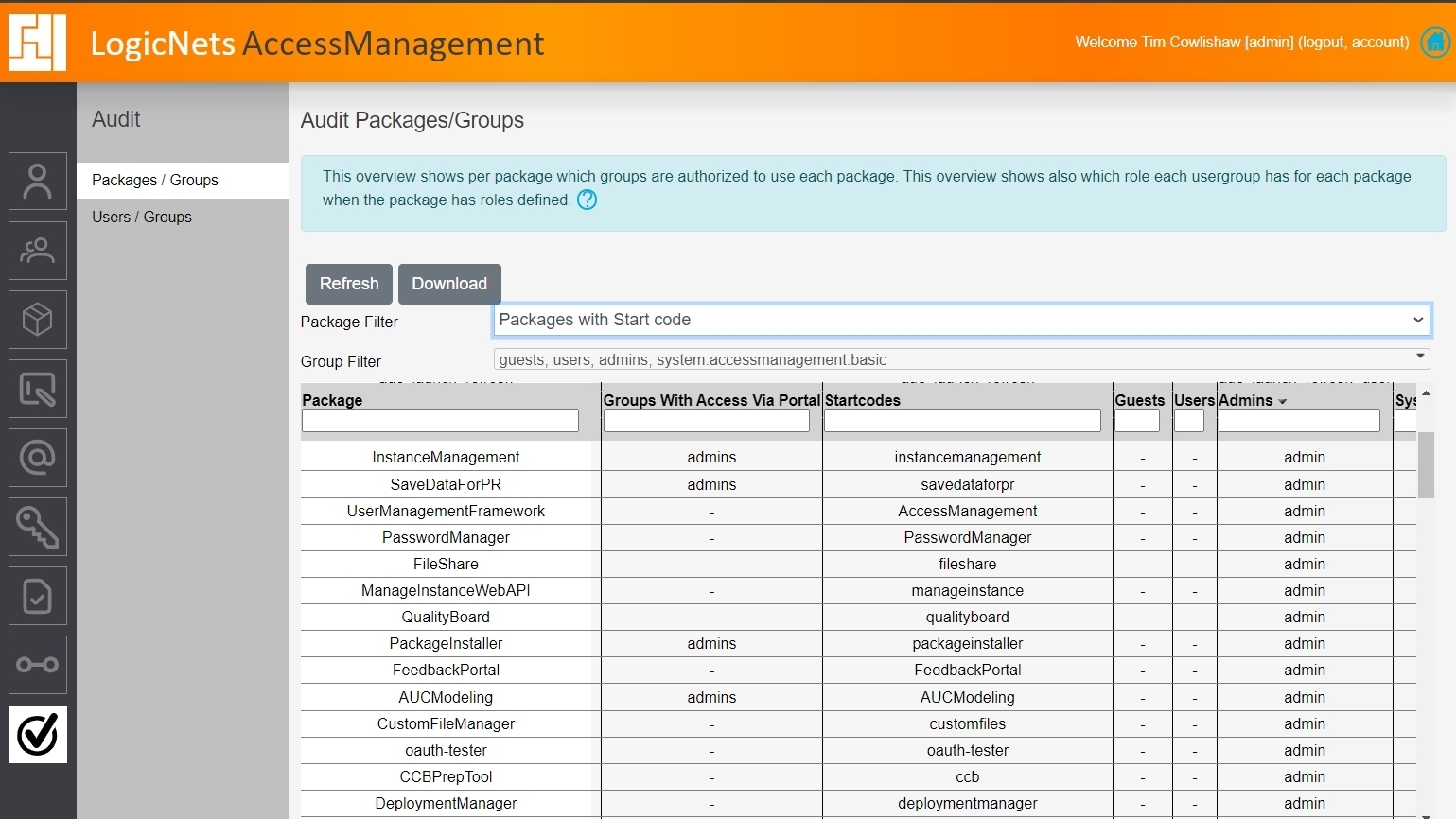Open the User Groups icon in sidebar
This screenshot has height=819, width=1456.
click(x=38, y=251)
